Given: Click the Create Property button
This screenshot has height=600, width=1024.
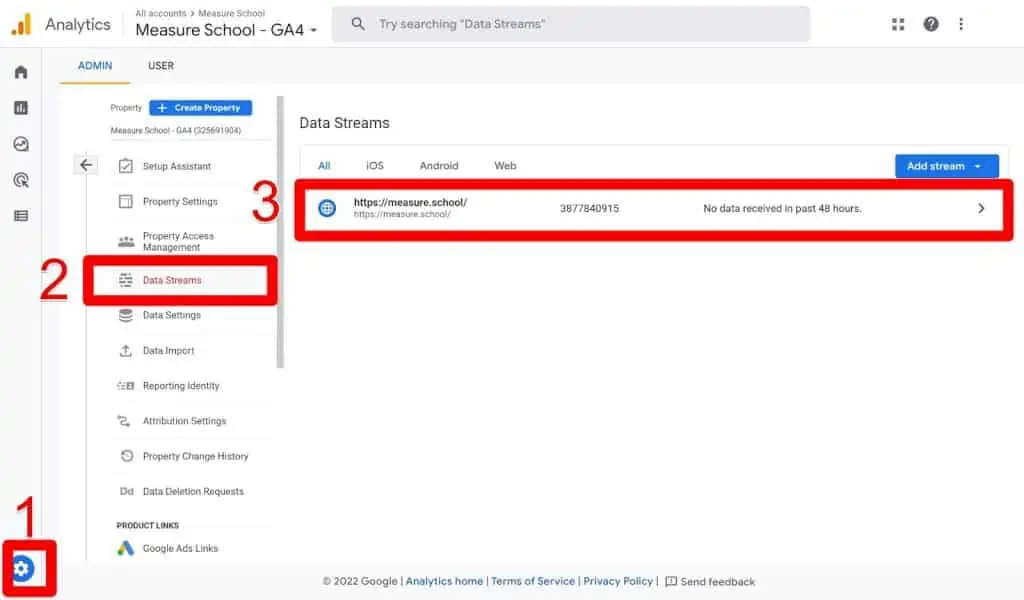Looking at the screenshot, I should [x=200, y=107].
